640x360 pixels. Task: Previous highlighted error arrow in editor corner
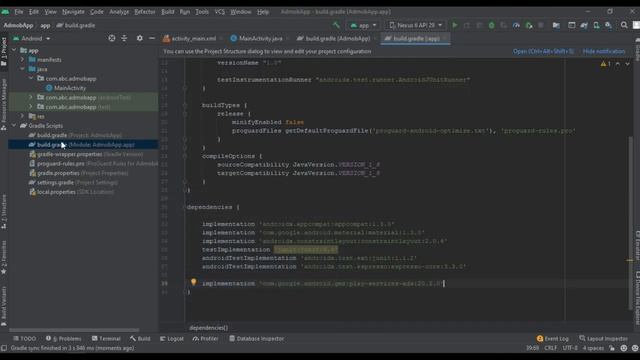point(618,64)
